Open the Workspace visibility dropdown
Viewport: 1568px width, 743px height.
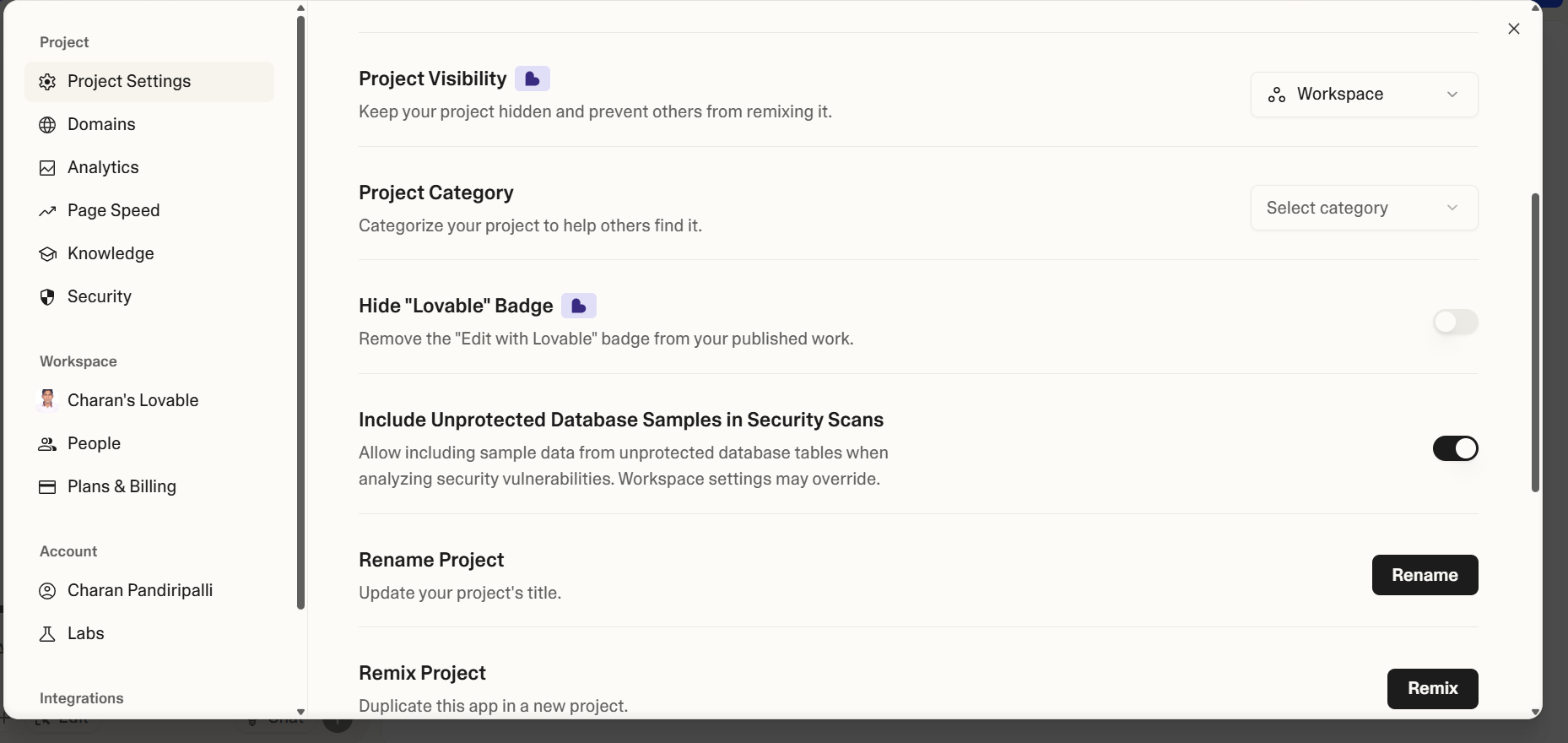(x=1364, y=95)
